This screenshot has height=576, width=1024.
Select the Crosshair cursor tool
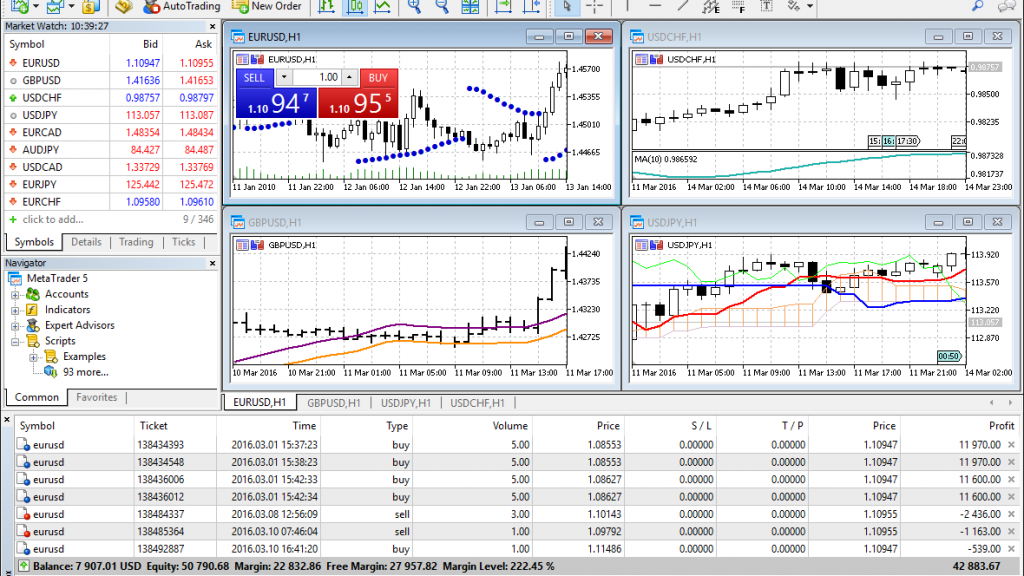click(x=595, y=6)
